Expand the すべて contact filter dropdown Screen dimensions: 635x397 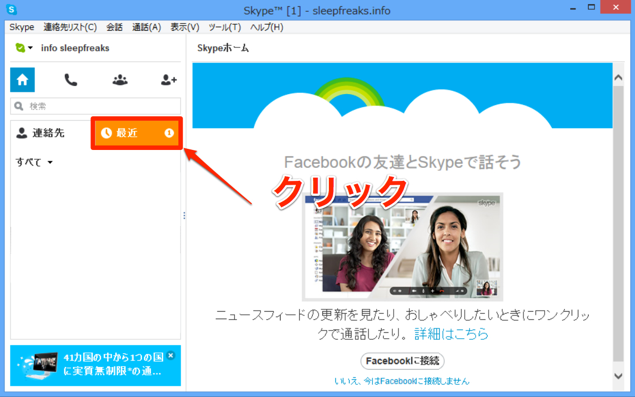pos(34,162)
